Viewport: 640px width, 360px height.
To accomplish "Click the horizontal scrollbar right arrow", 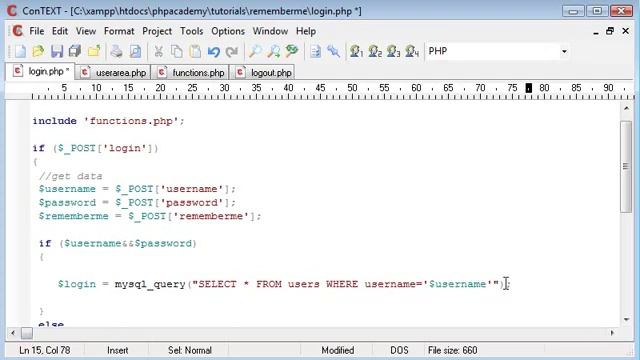I will 612,333.
